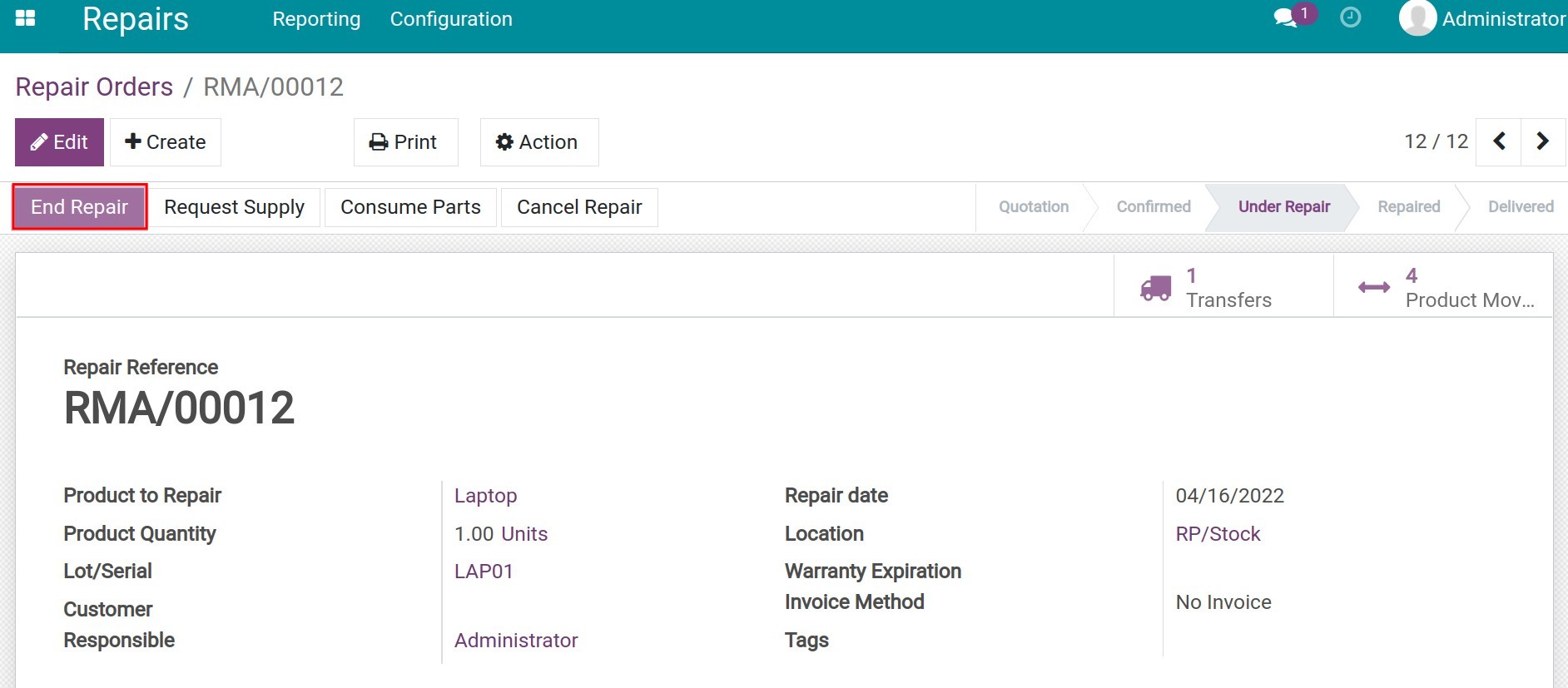This screenshot has width=1568, height=688.
Task: Go to next record arrow
Action: tap(1543, 141)
